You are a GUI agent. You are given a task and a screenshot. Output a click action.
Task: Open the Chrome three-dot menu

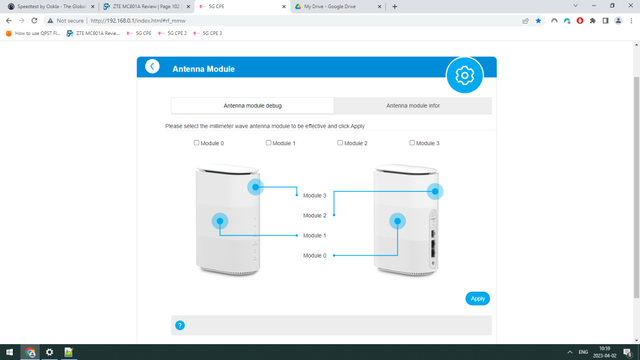click(631, 21)
